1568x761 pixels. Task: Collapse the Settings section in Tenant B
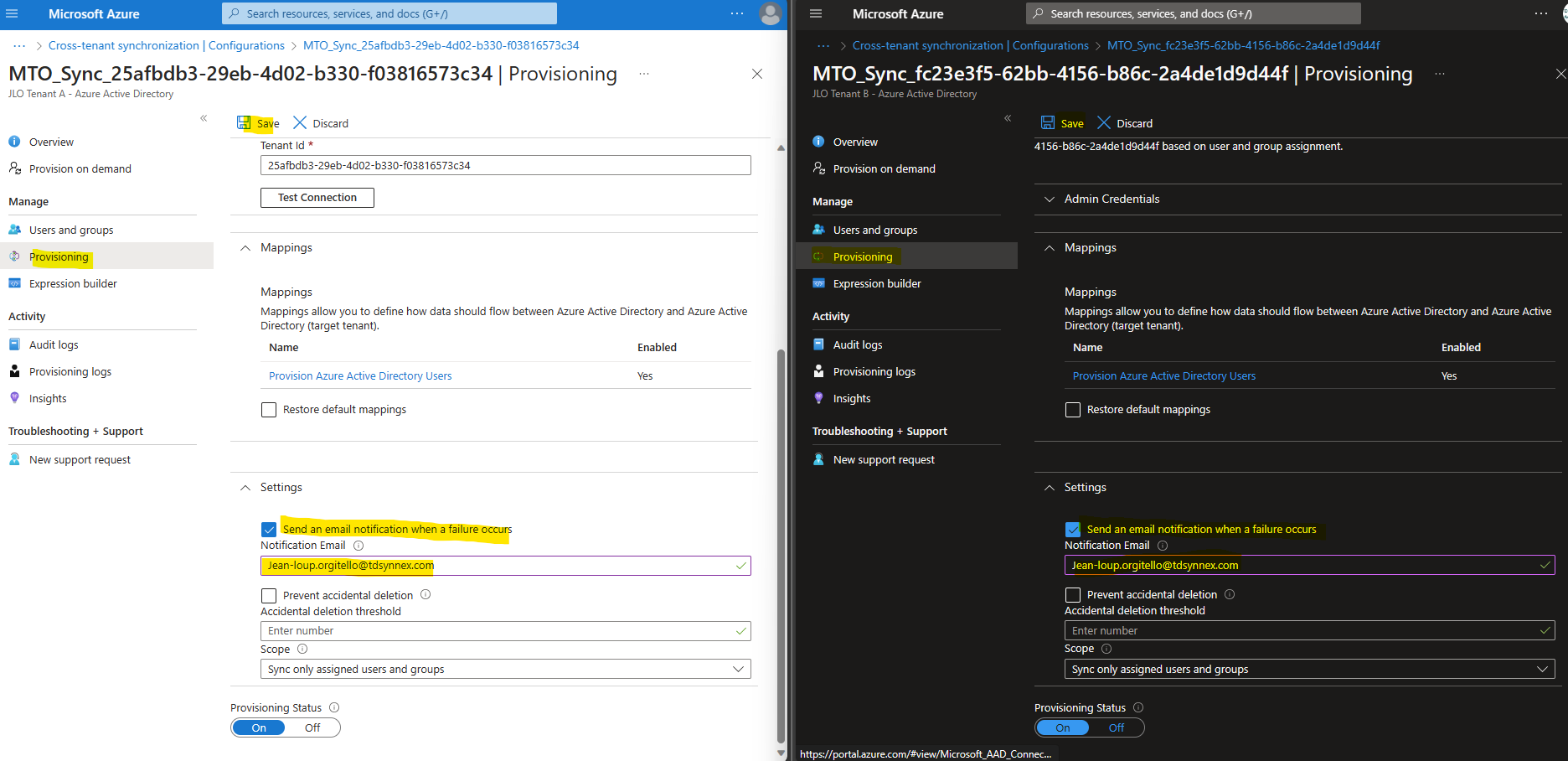(x=1050, y=488)
